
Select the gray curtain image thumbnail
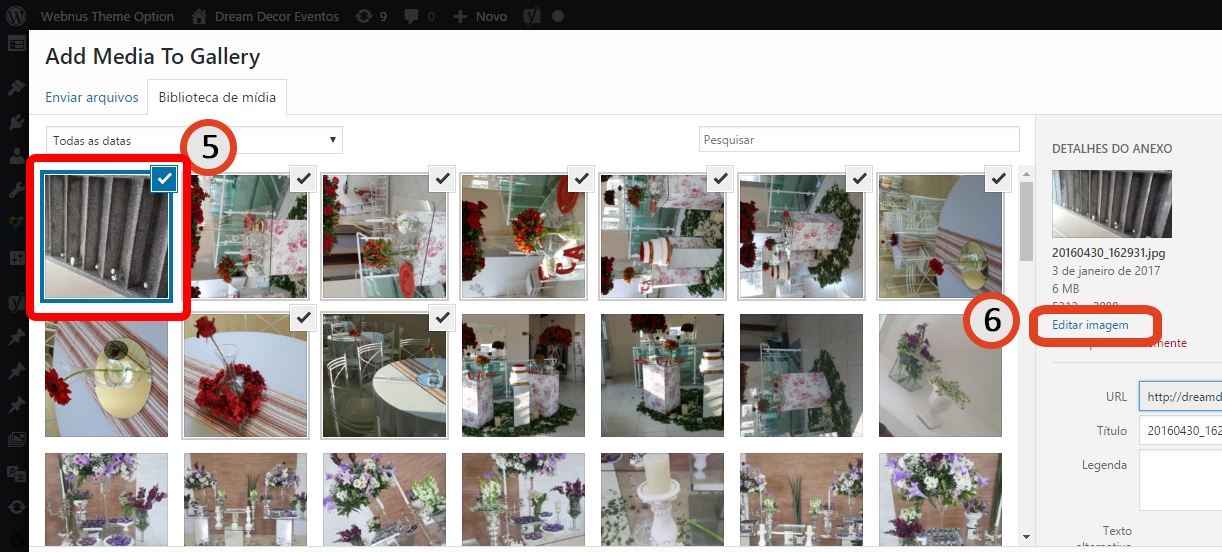[107, 236]
